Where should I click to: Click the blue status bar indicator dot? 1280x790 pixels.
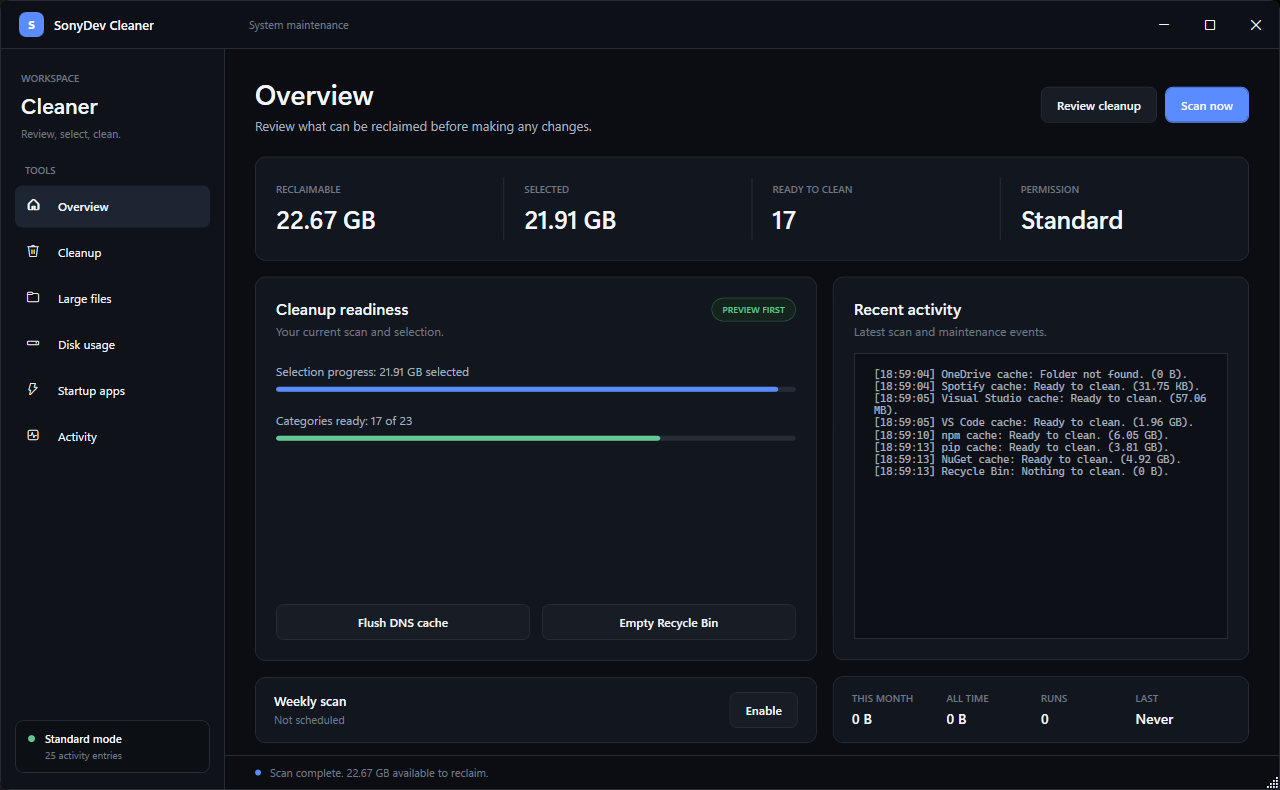pos(258,773)
